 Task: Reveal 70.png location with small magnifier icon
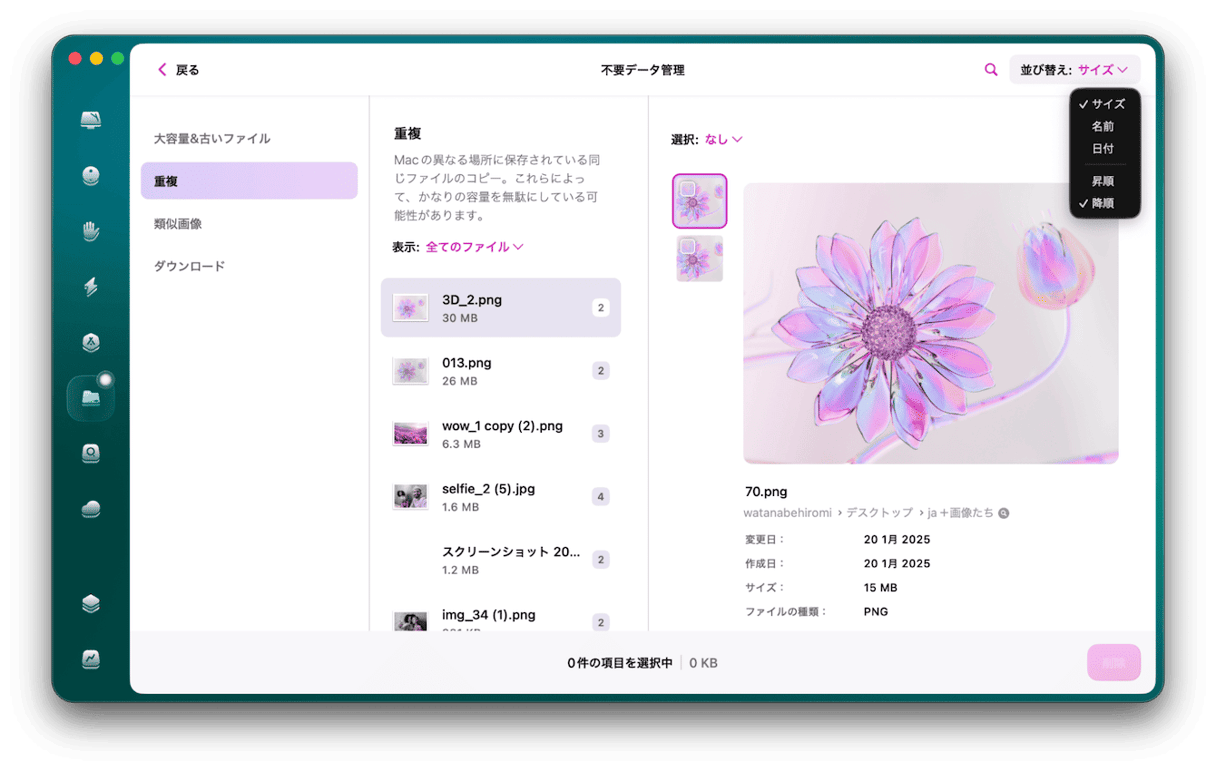(1003, 513)
